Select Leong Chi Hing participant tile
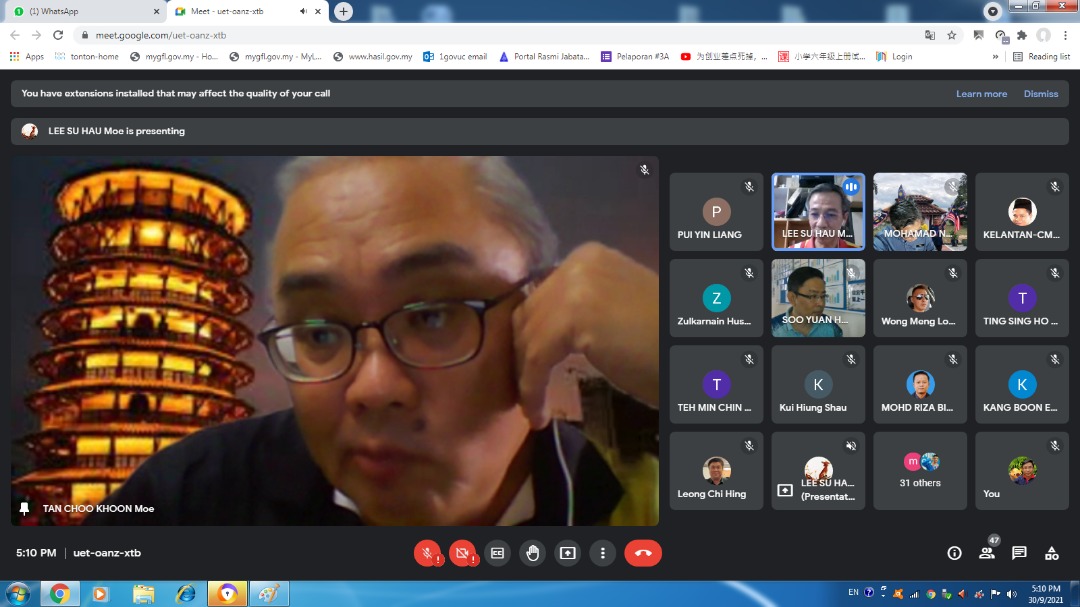 pyautogui.click(x=716, y=471)
